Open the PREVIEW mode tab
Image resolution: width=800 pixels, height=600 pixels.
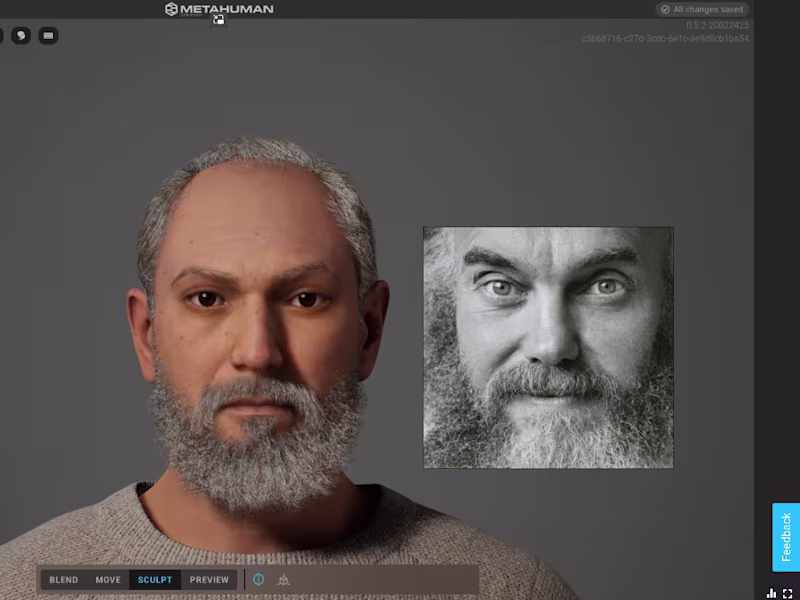pos(209,580)
